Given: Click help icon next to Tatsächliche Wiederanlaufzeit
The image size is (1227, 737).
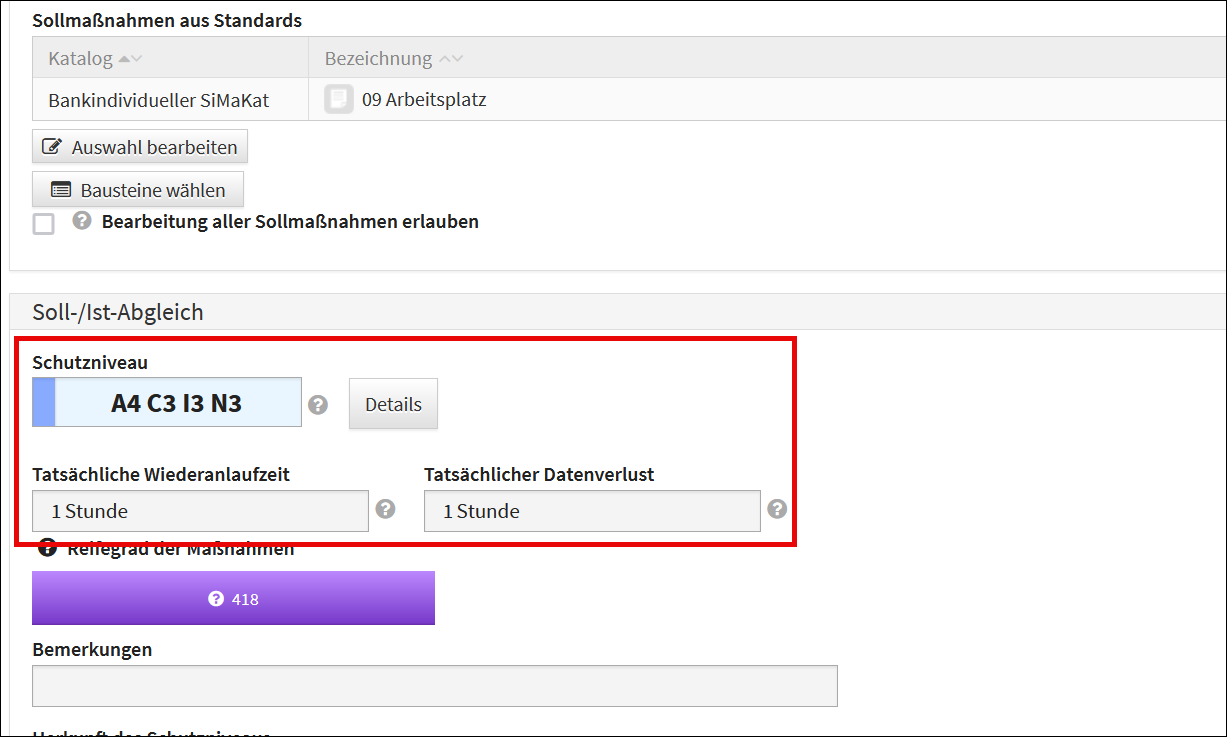Looking at the screenshot, I should click(386, 510).
